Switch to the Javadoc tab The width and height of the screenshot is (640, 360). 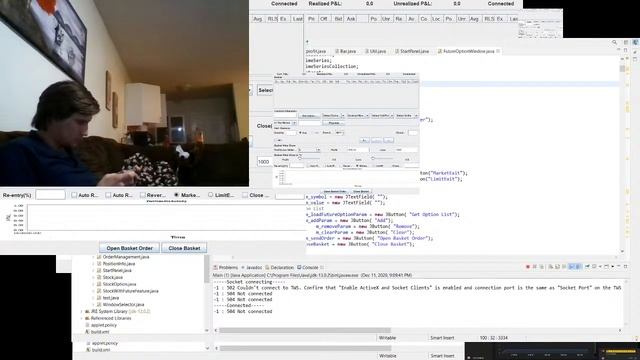pyautogui.click(x=251, y=267)
